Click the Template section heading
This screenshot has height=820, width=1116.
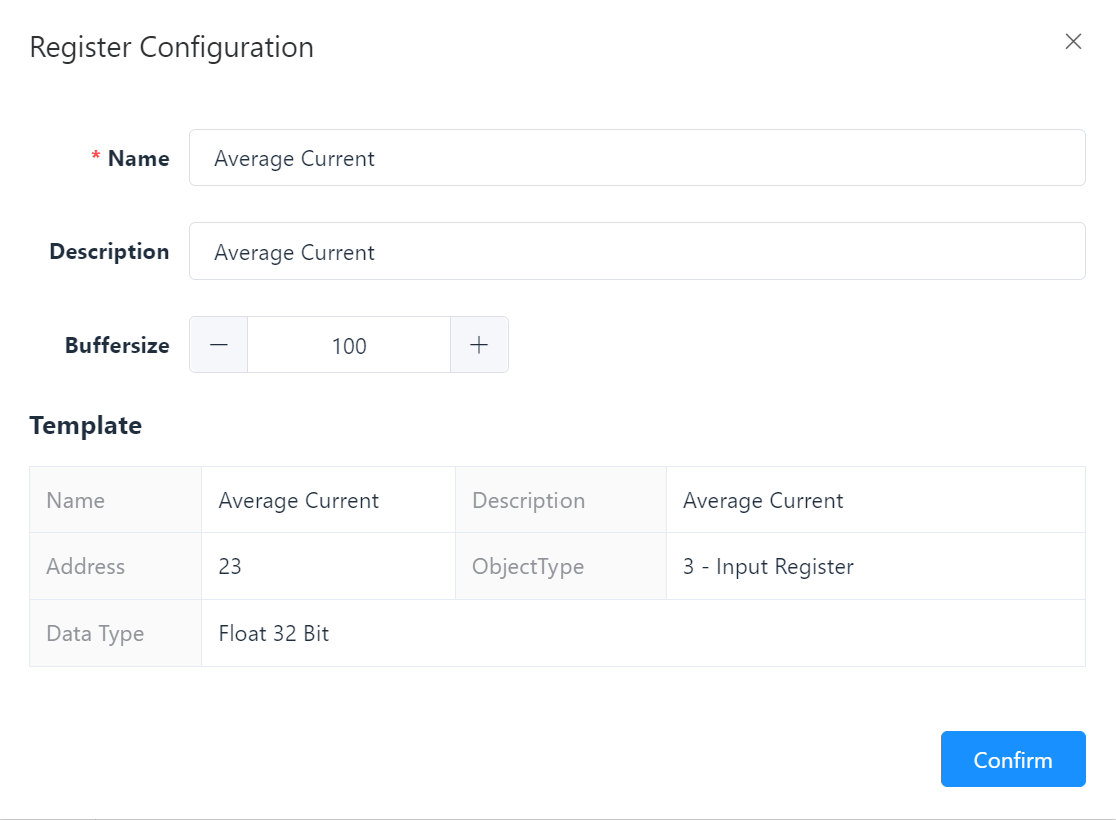[85, 425]
